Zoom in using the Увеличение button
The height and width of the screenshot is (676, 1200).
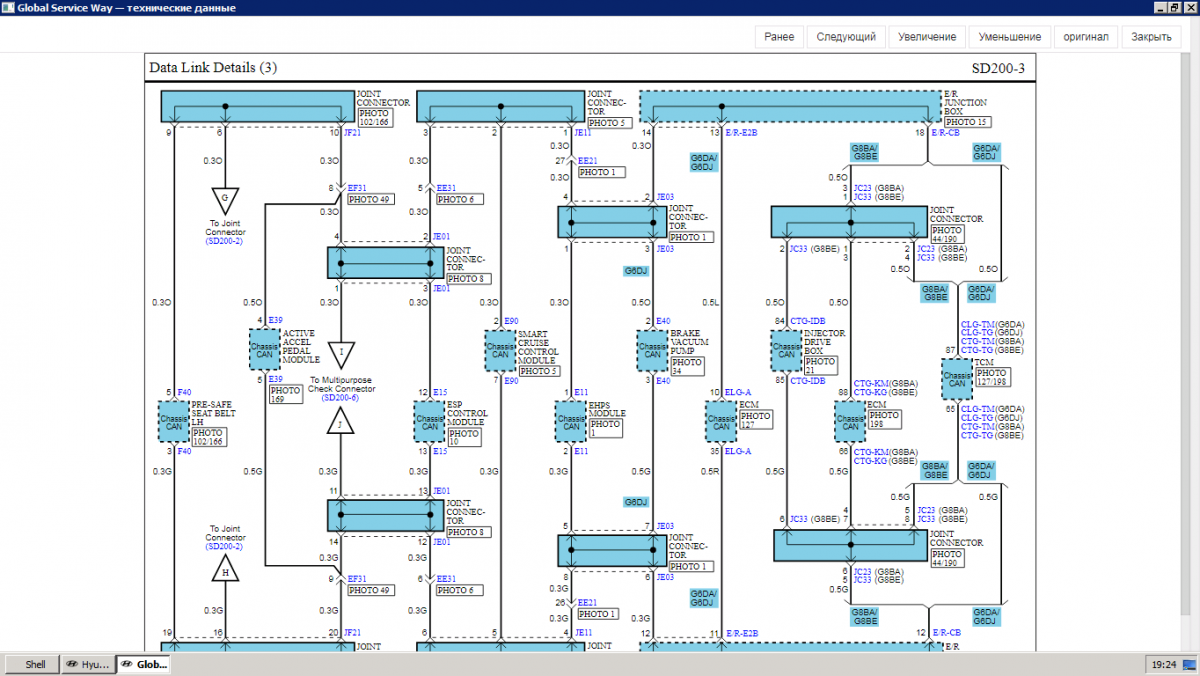[x=927, y=37]
